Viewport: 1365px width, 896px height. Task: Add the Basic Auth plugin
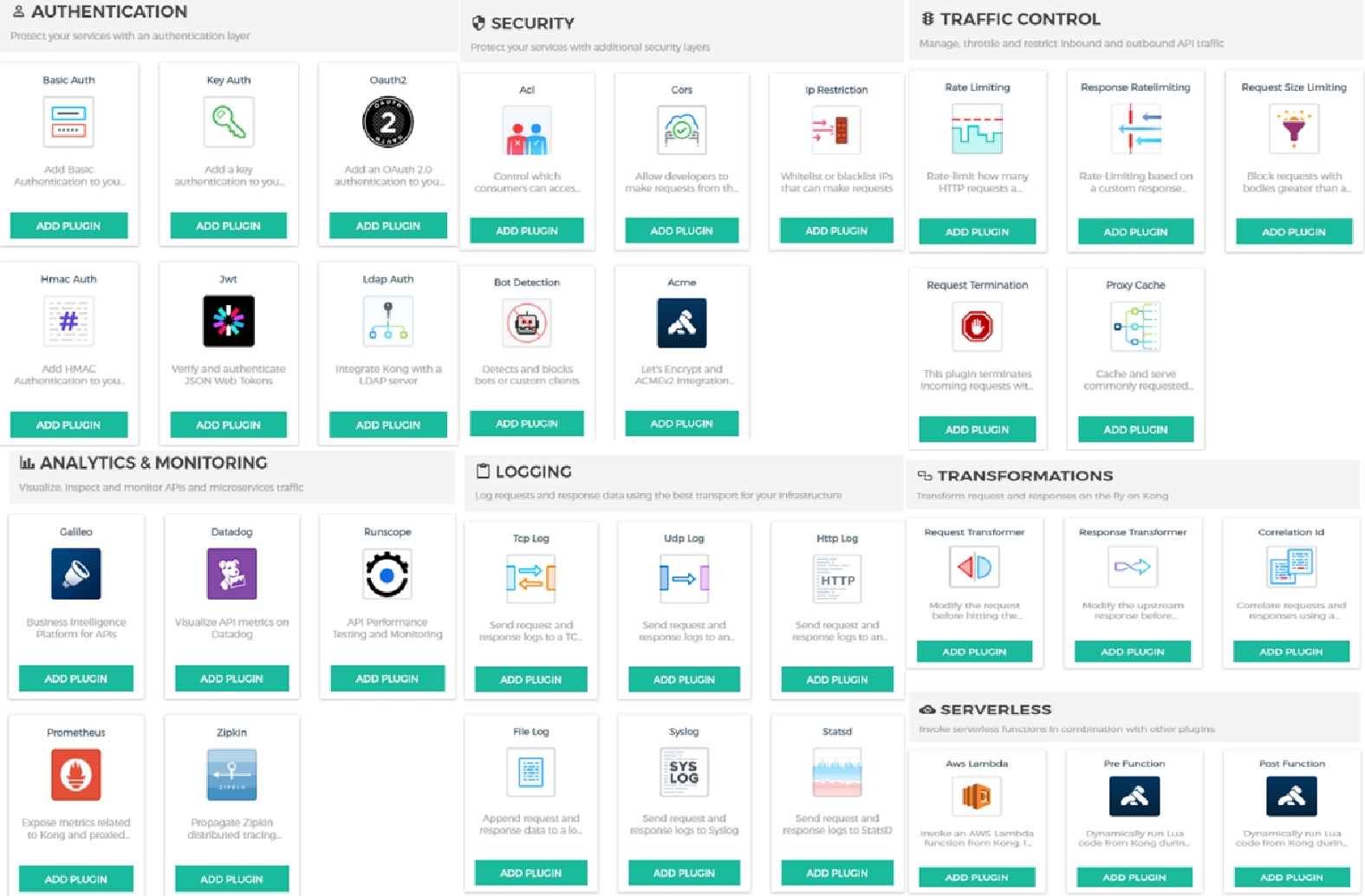click(x=68, y=225)
